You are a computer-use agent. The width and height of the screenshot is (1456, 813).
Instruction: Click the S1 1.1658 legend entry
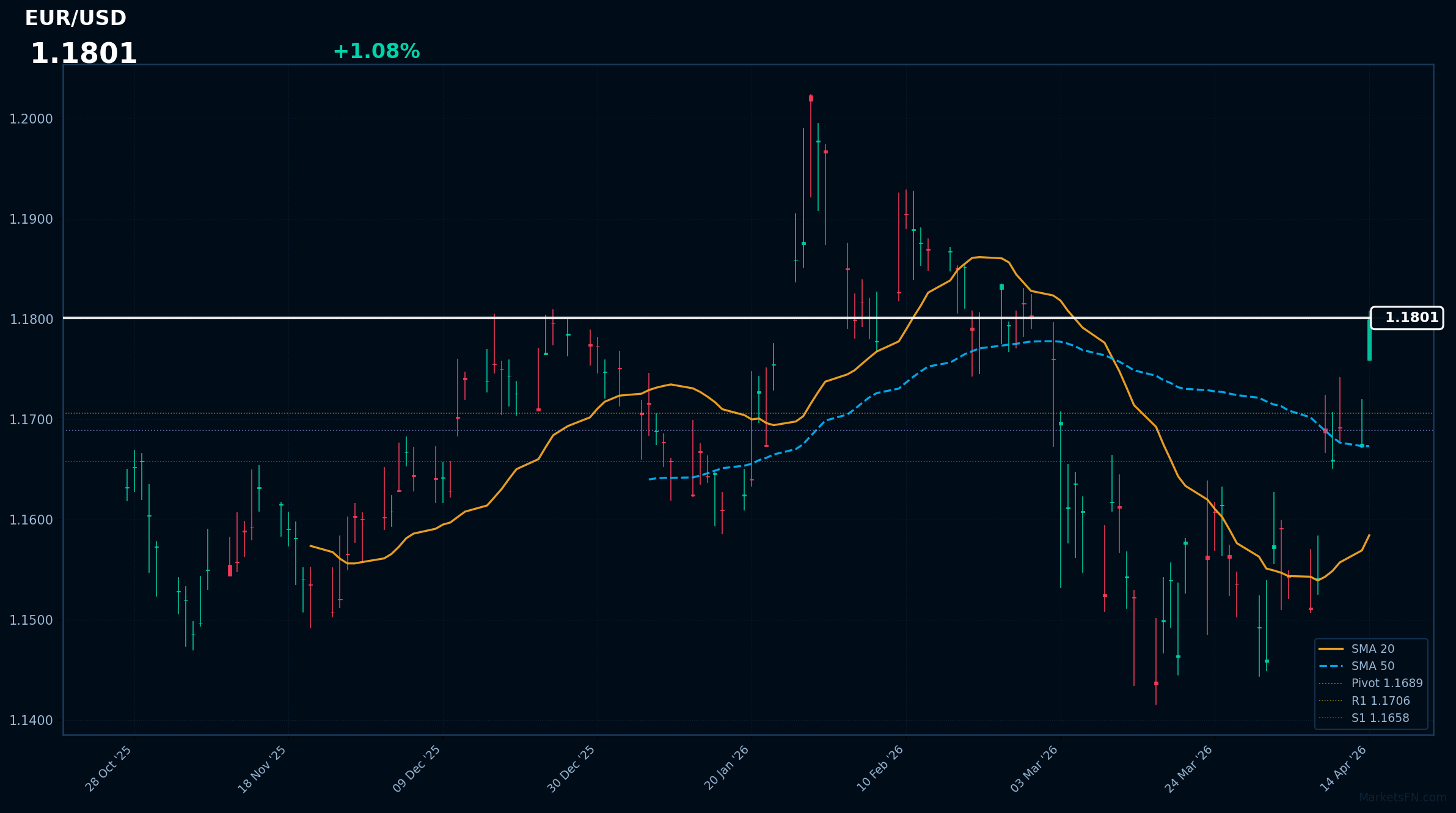point(1364,718)
